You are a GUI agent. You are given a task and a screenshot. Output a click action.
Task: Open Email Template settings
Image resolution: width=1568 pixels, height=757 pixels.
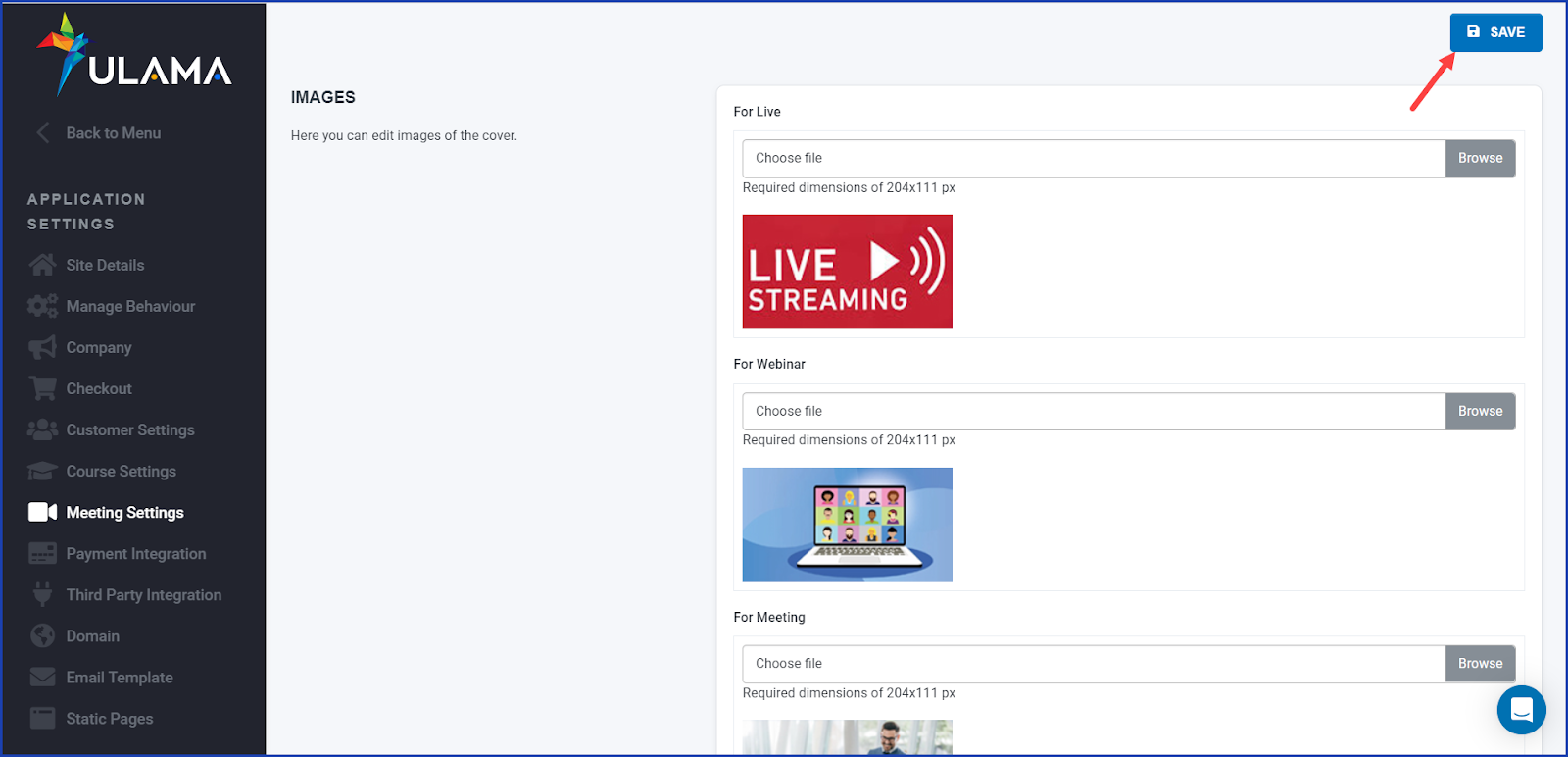click(x=120, y=677)
